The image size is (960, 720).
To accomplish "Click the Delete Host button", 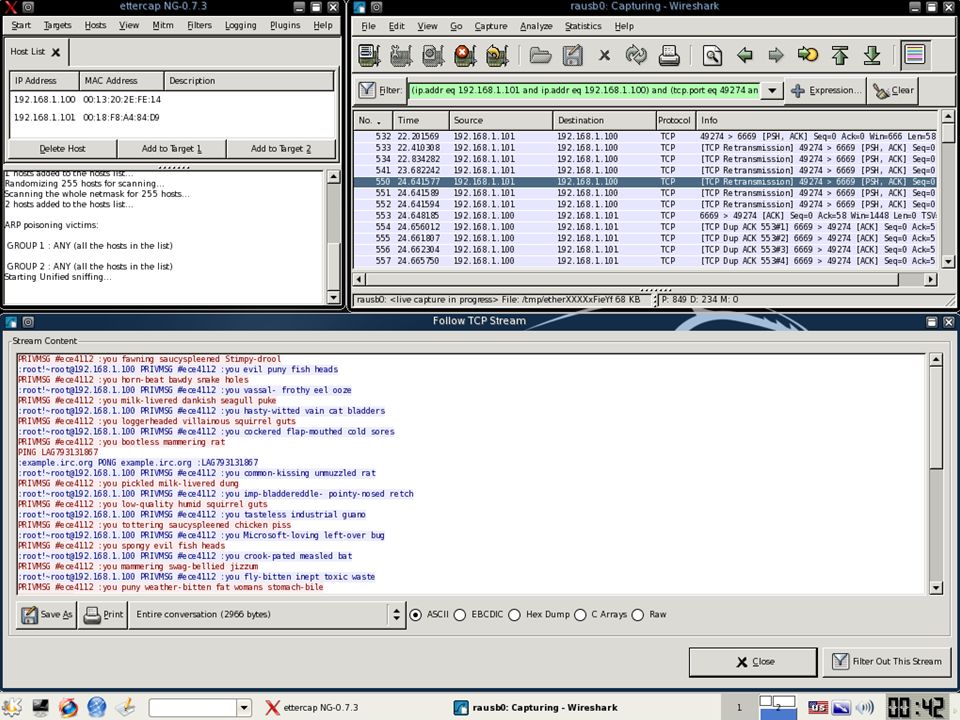I will click(x=62, y=149).
